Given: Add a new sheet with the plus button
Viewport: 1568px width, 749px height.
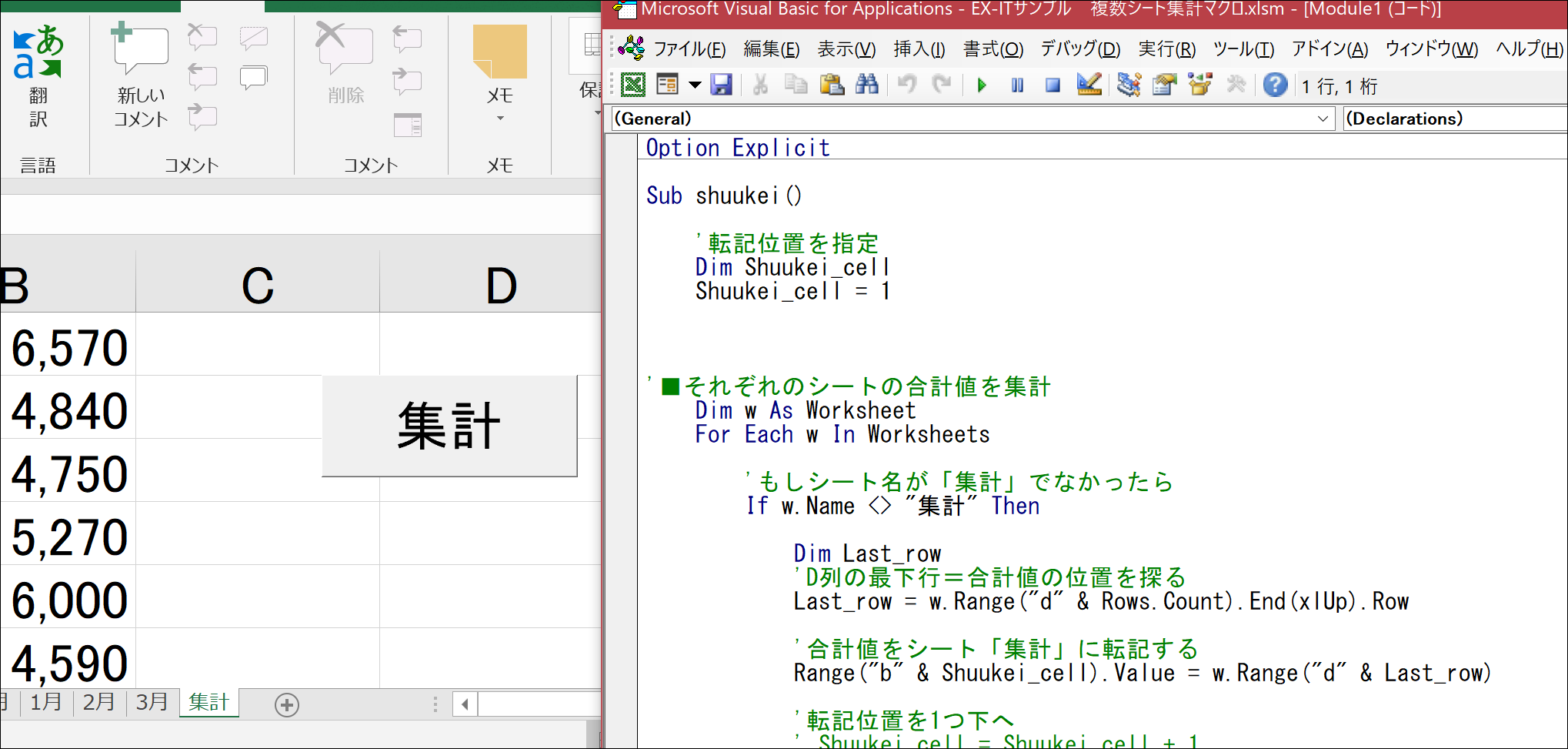Looking at the screenshot, I should (287, 704).
